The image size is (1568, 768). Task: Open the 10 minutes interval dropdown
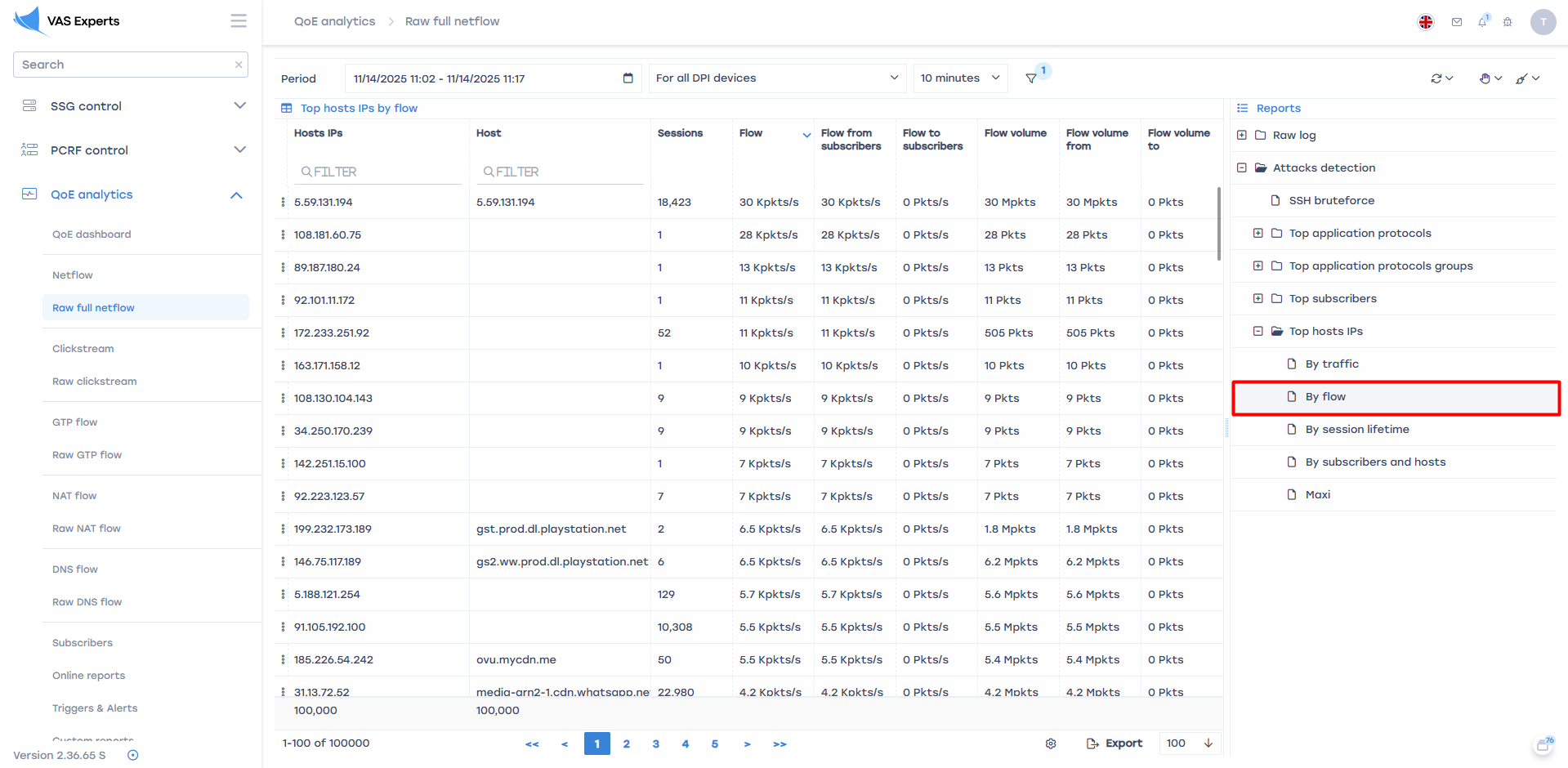(959, 78)
